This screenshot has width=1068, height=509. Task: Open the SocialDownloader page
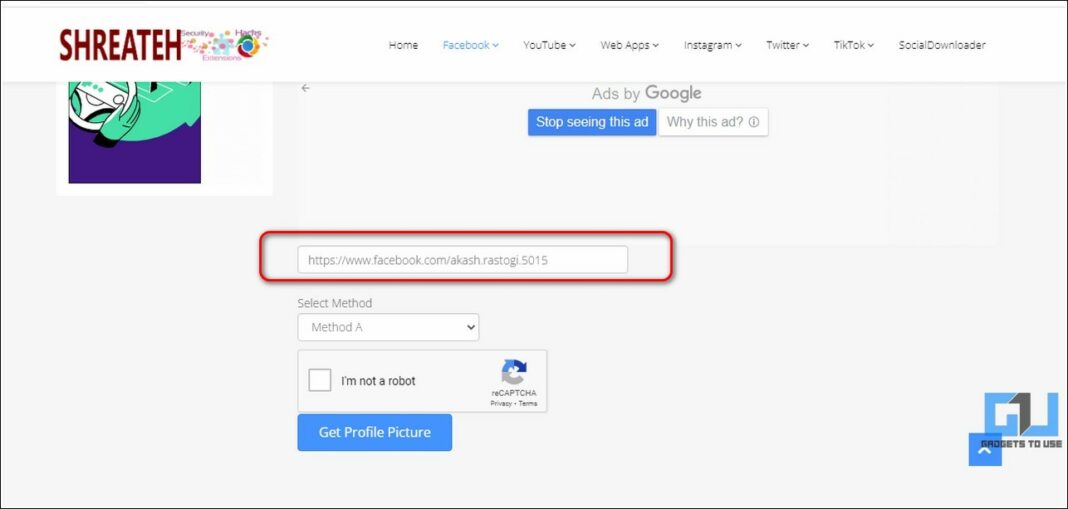pyautogui.click(x=941, y=45)
